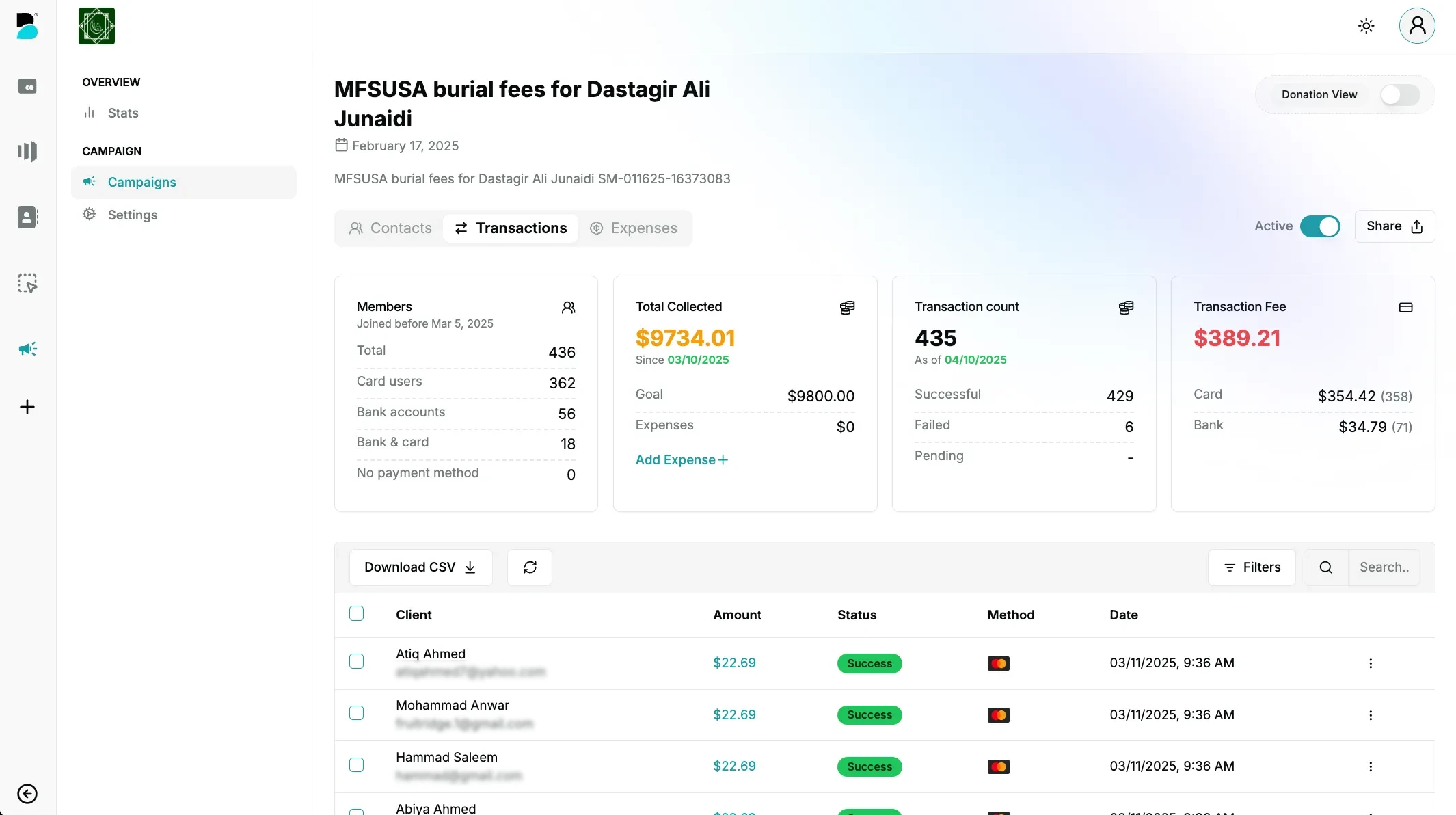Click the Add Expense link
Screen dimensions: 1456x815
pos(682,459)
